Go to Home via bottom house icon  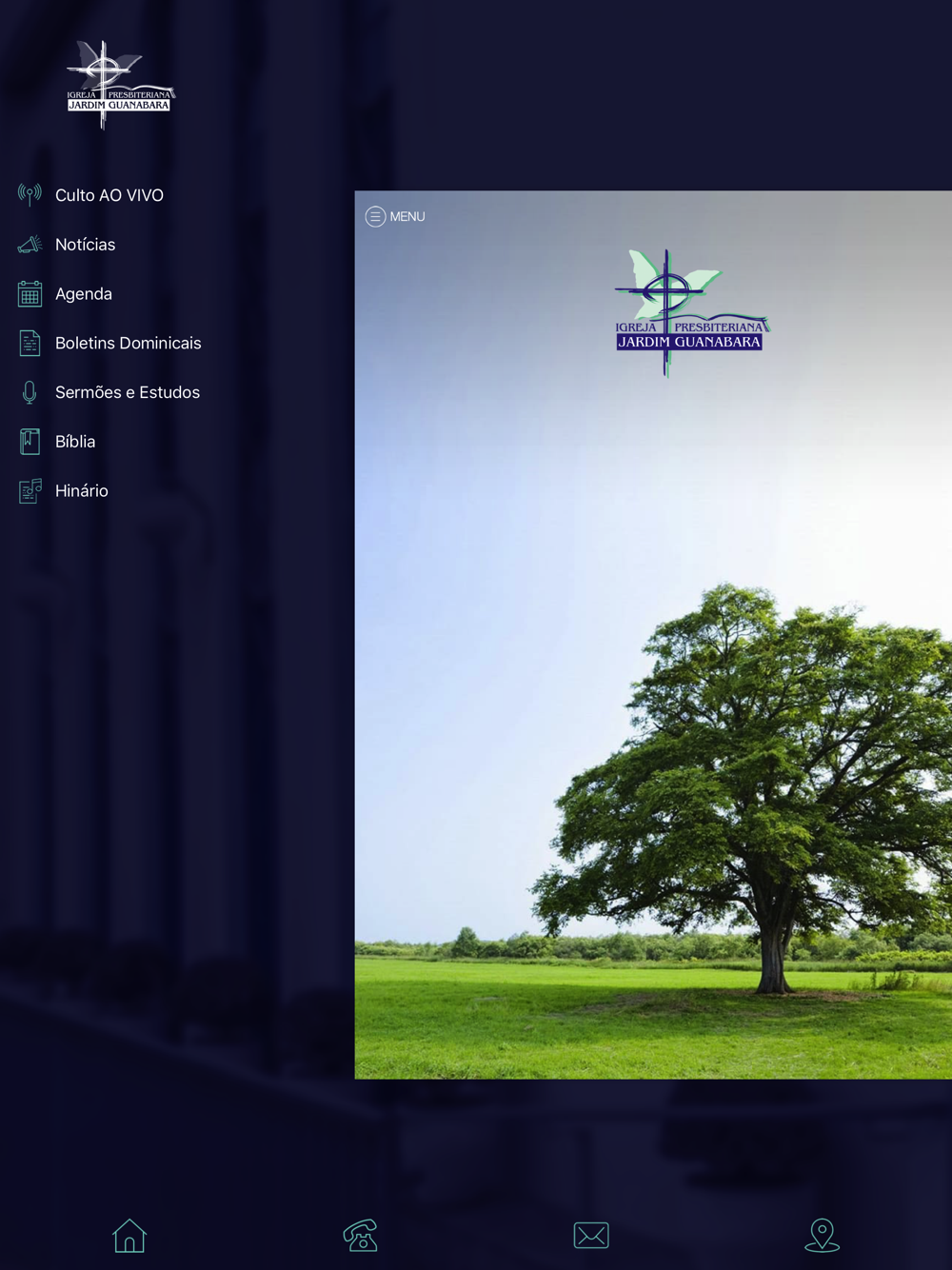pyautogui.click(x=129, y=1235)
